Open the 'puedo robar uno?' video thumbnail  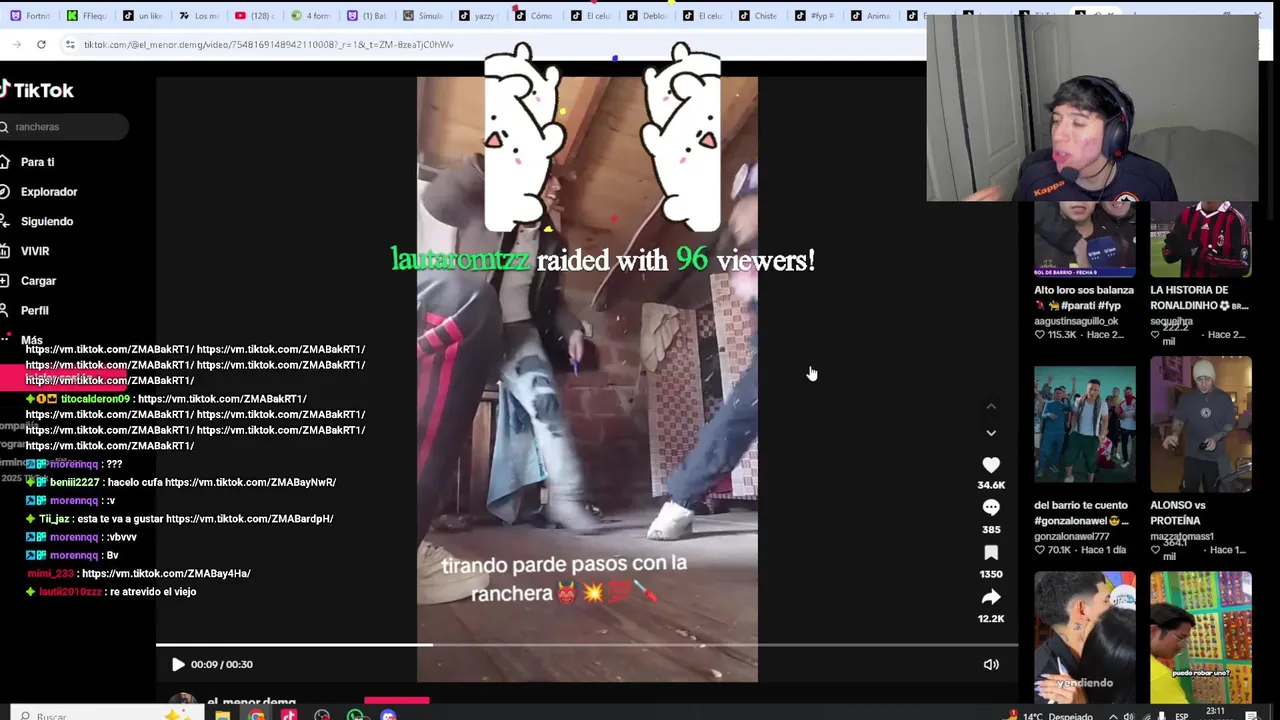tap(1201, 637)
